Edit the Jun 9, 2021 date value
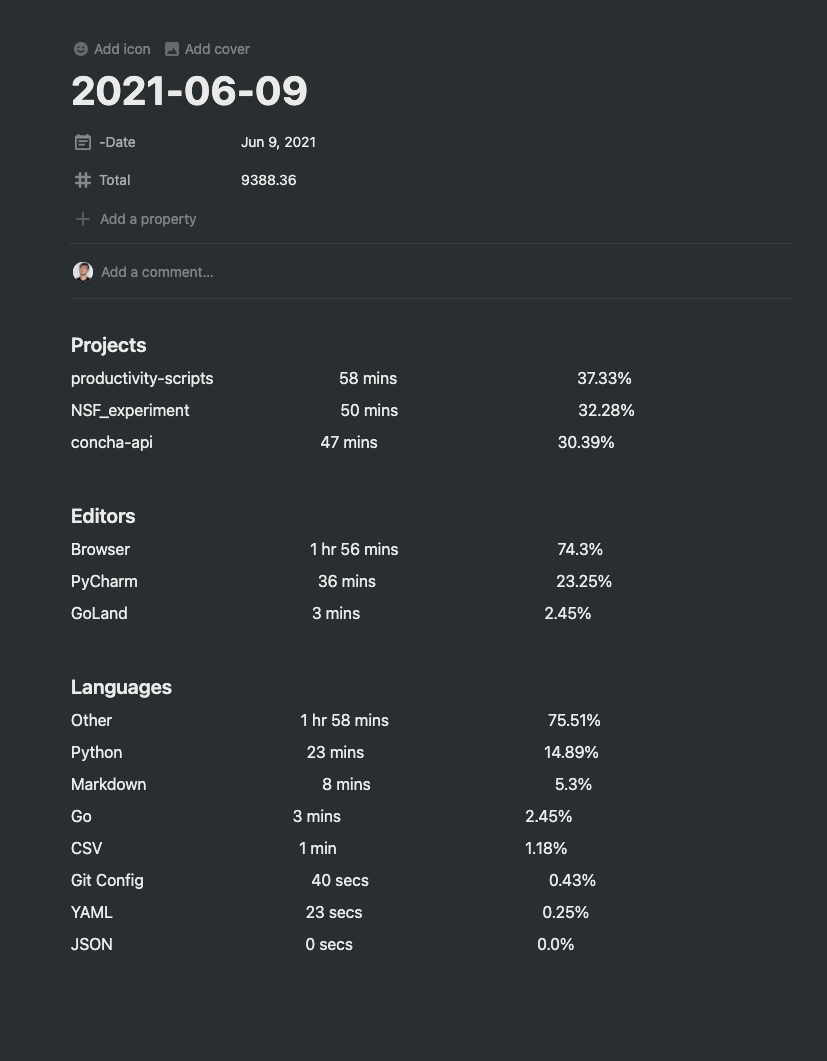The height and width of the screenshot is (1061, 827). [278, 142]
